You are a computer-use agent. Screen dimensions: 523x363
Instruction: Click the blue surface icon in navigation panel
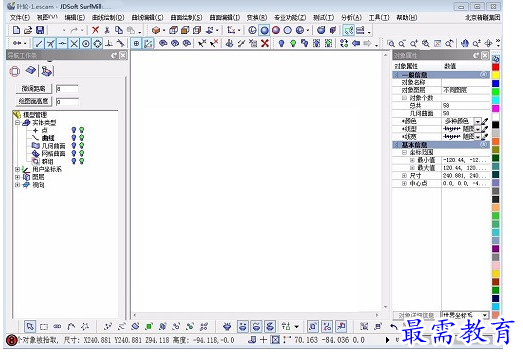coord(31,70)
